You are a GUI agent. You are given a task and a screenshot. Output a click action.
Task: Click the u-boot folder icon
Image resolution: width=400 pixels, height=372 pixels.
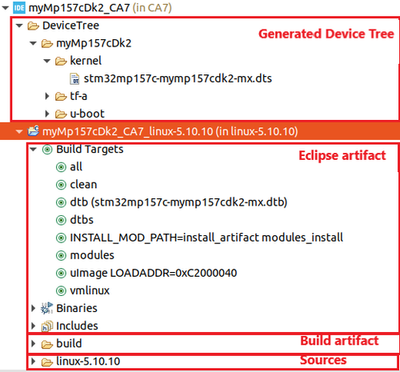tap(61, 114)
